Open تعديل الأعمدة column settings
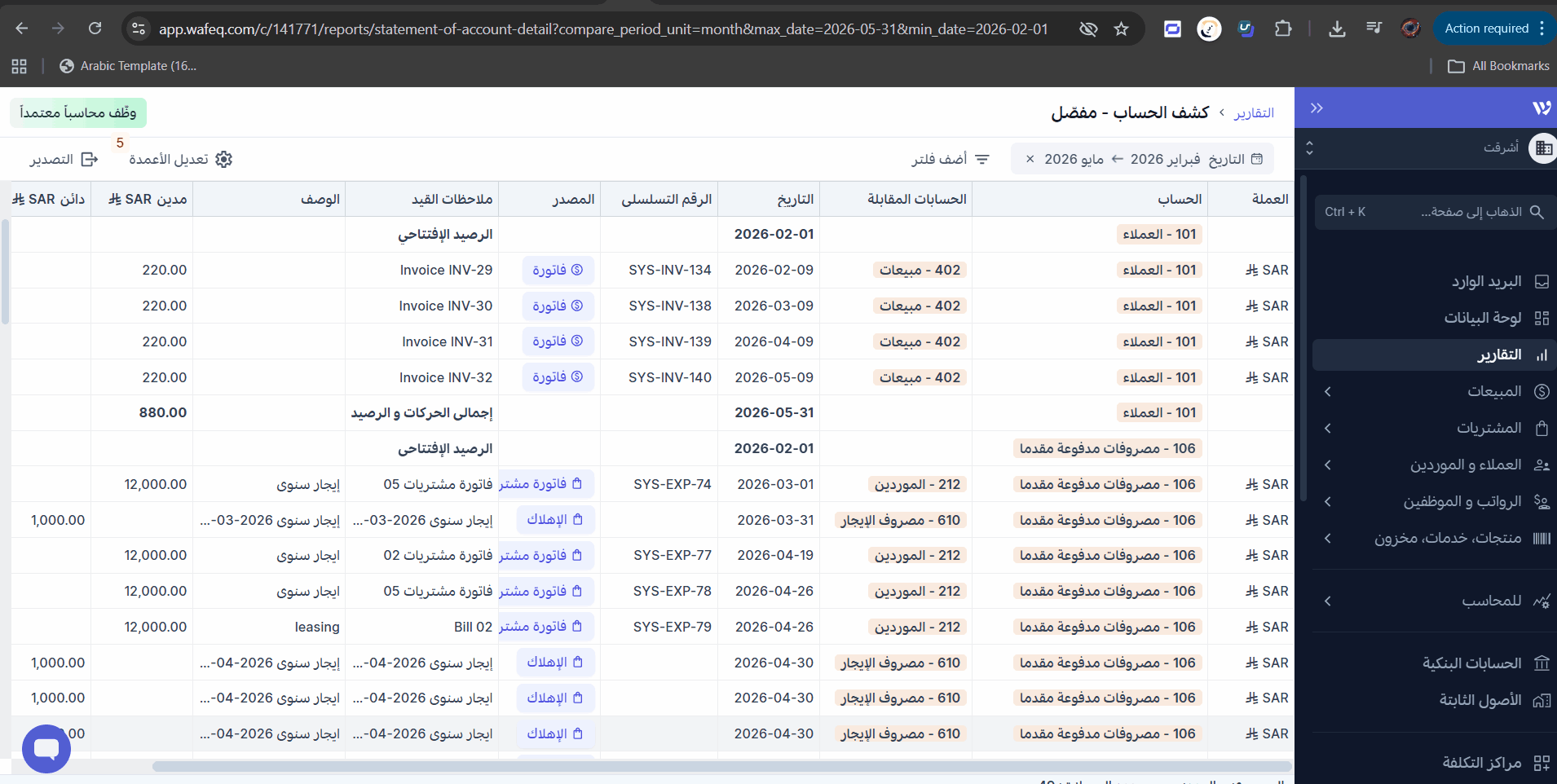 [x=180, y=160]
